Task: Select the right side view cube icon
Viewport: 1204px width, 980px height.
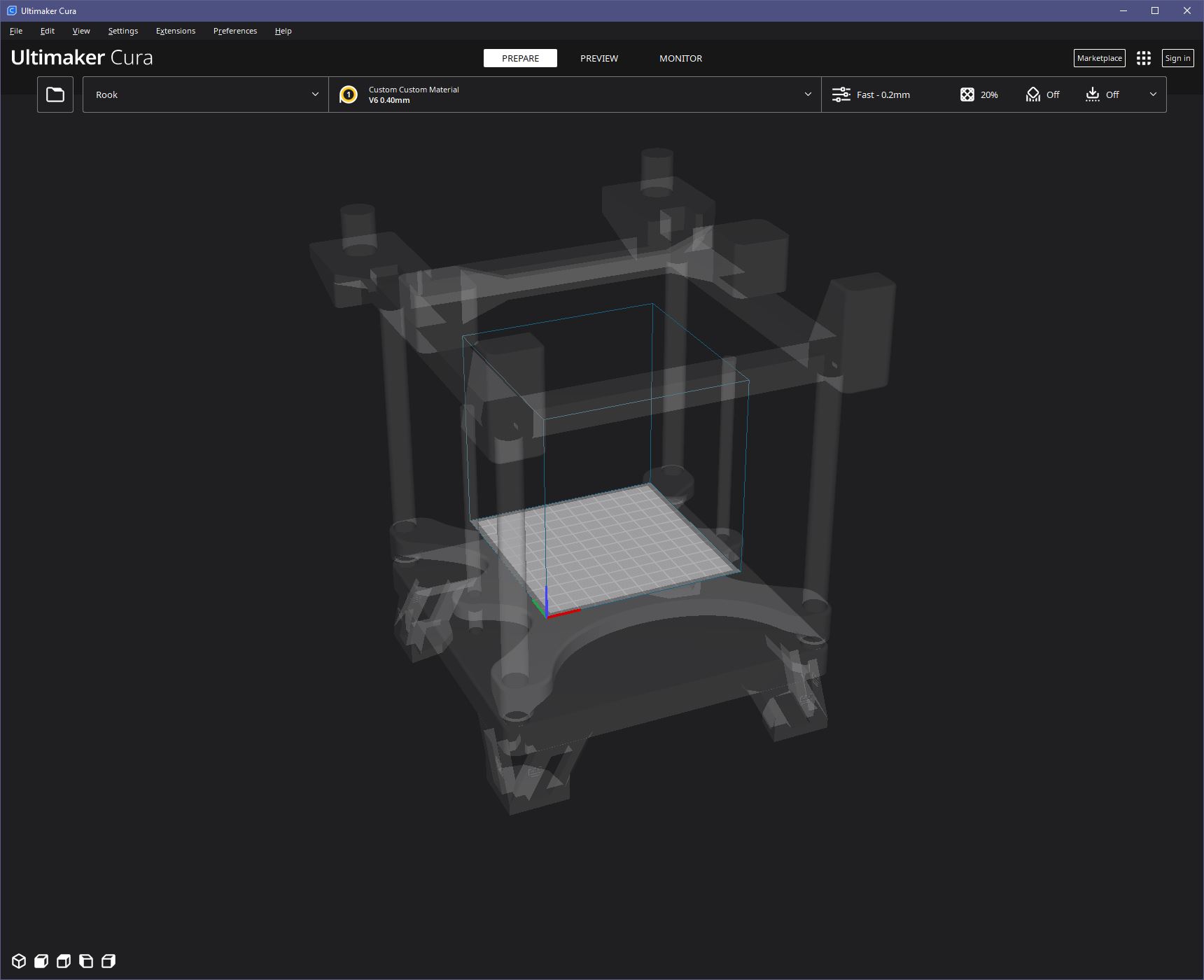Action: 108,961
